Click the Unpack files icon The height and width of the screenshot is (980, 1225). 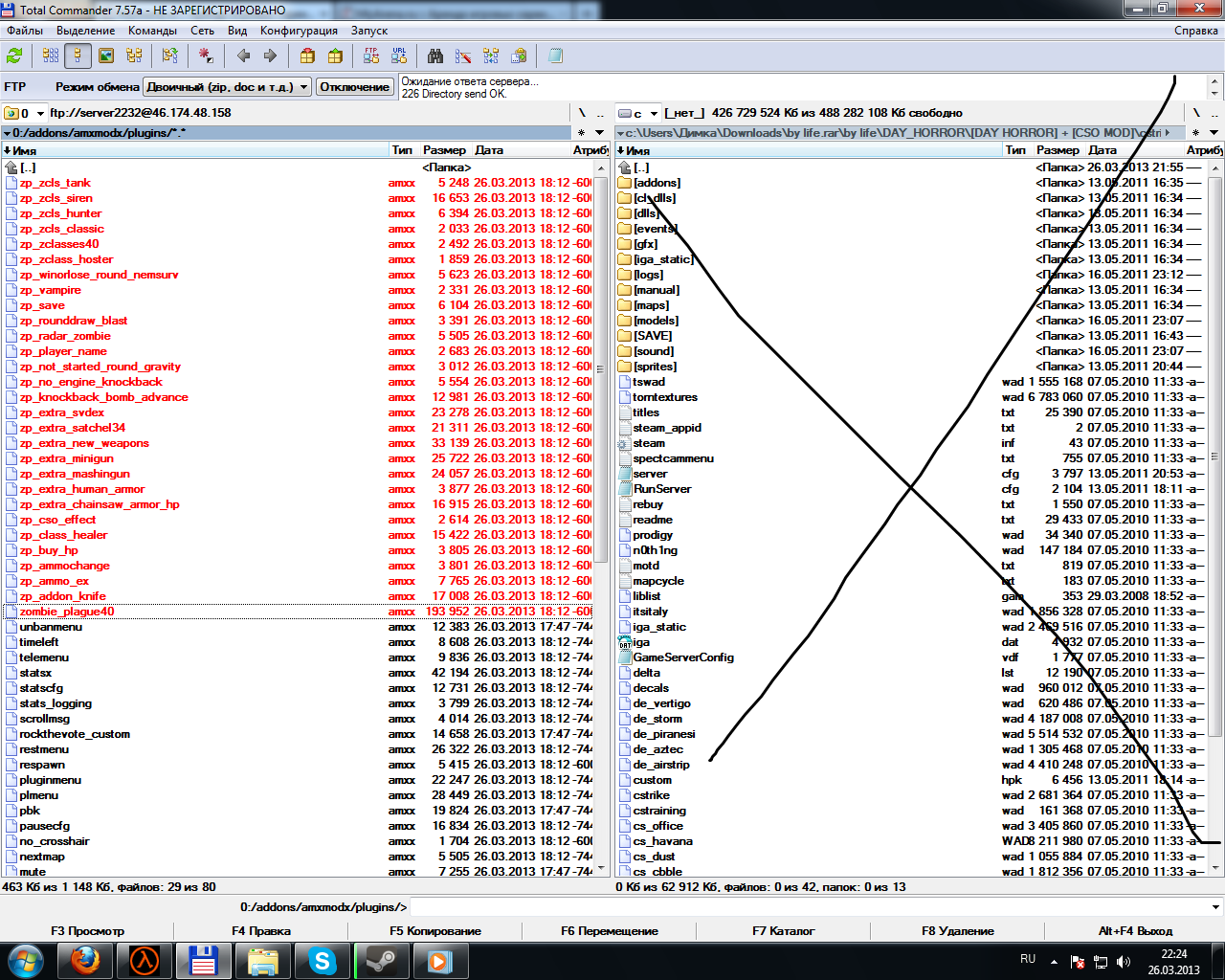pos(335,56)
